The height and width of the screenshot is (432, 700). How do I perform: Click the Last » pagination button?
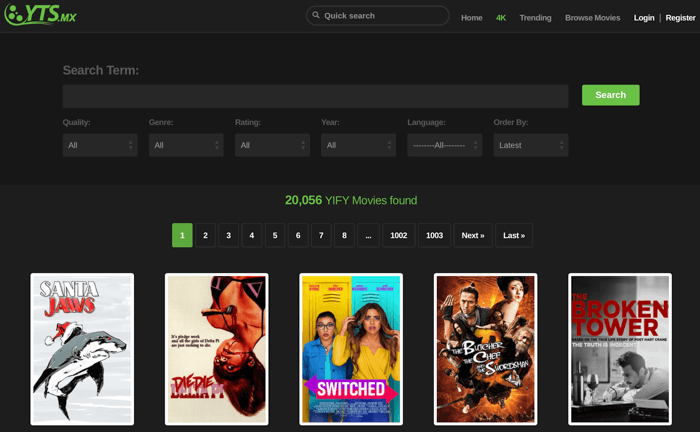(514, 235)
